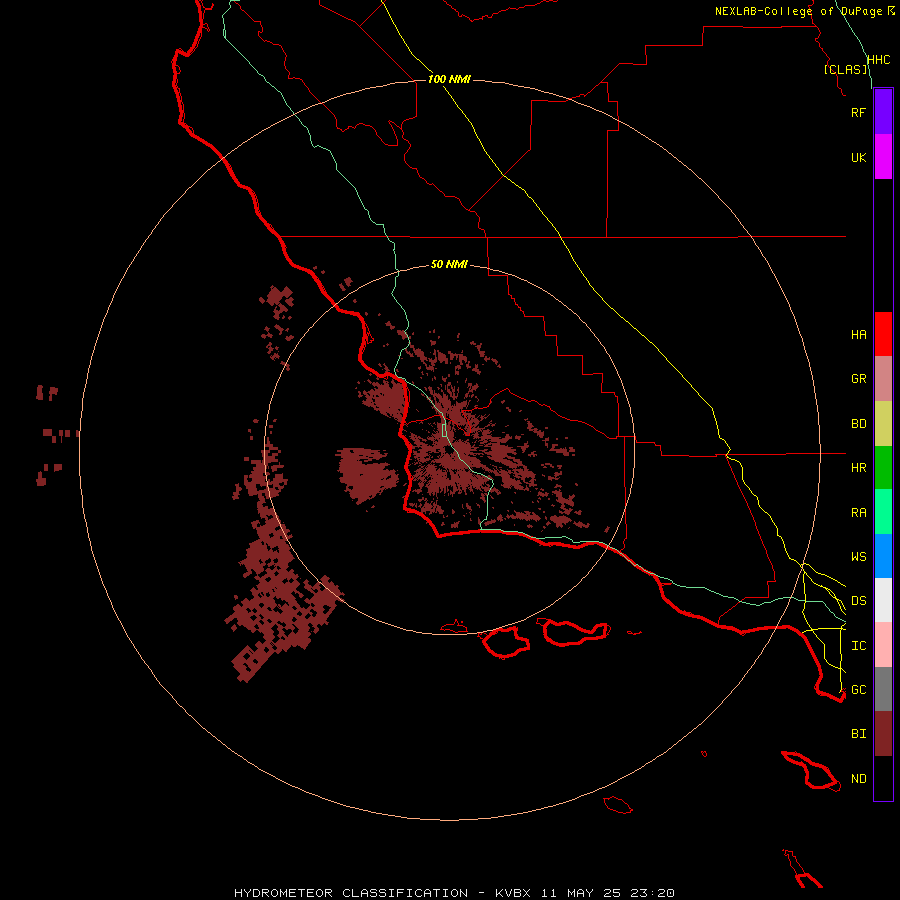Click the yellow BD legend swatch

click(x=883, y=424)
